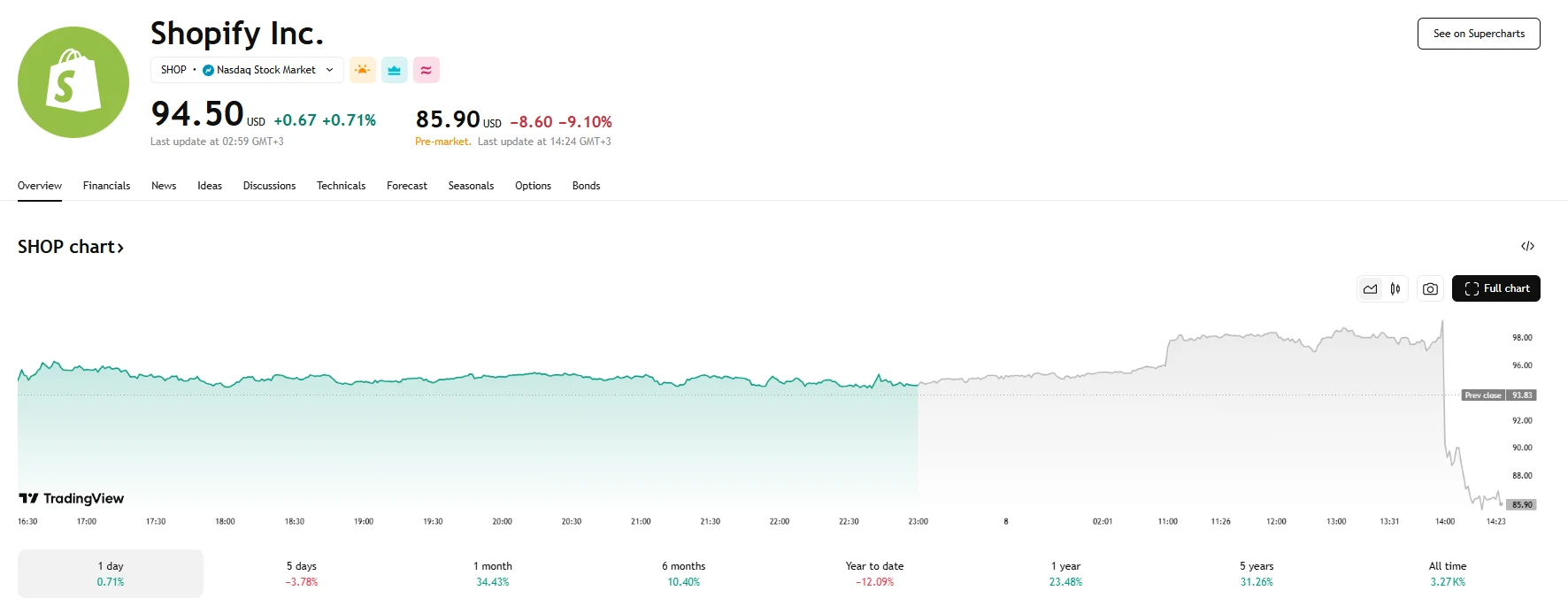The height and width of the screenshot is (606, 1568).
Task: Click the sun pre-market session icon
Action: pyautogui.click(x=363, y=70)
